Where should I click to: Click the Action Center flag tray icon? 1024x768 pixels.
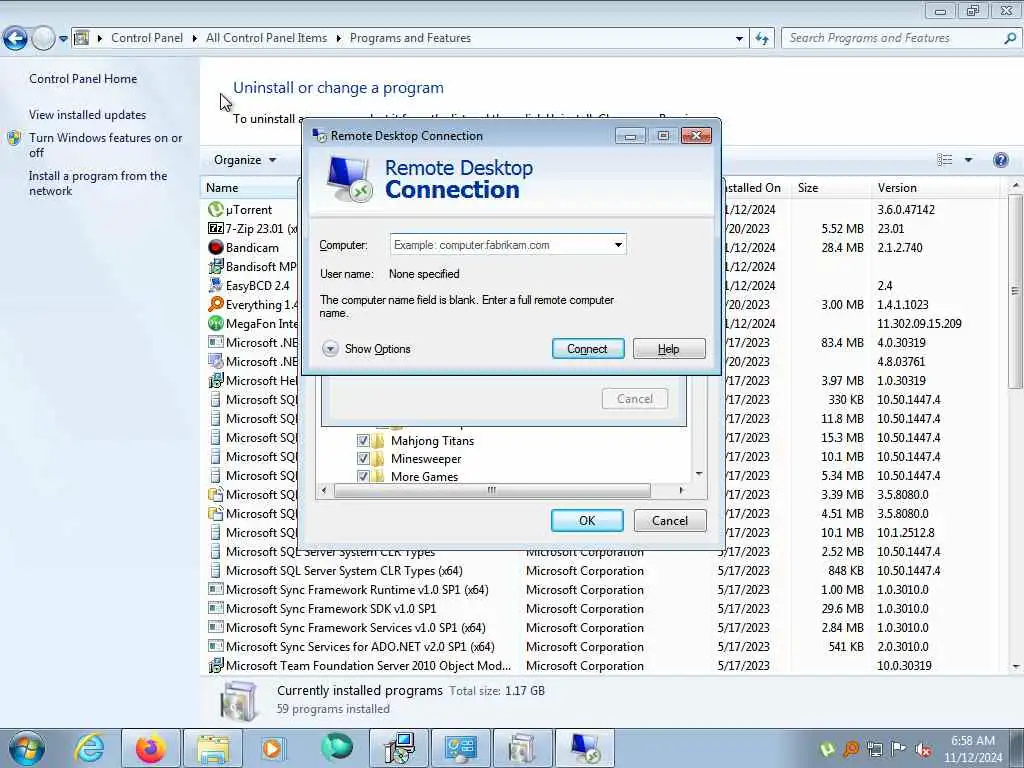click(x=899, y=749)
